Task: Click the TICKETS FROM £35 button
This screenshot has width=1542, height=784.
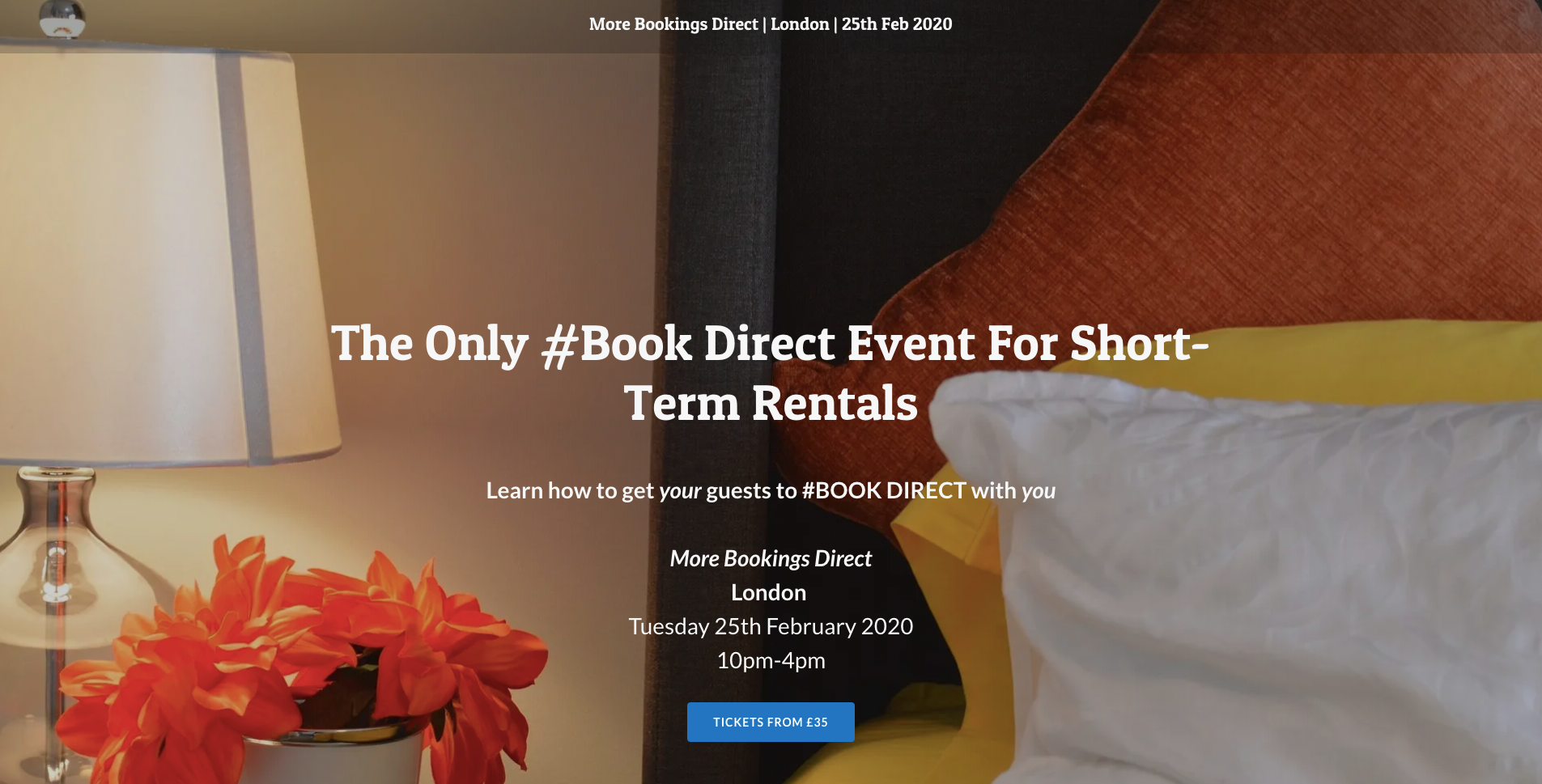Action: pos(771,722)
